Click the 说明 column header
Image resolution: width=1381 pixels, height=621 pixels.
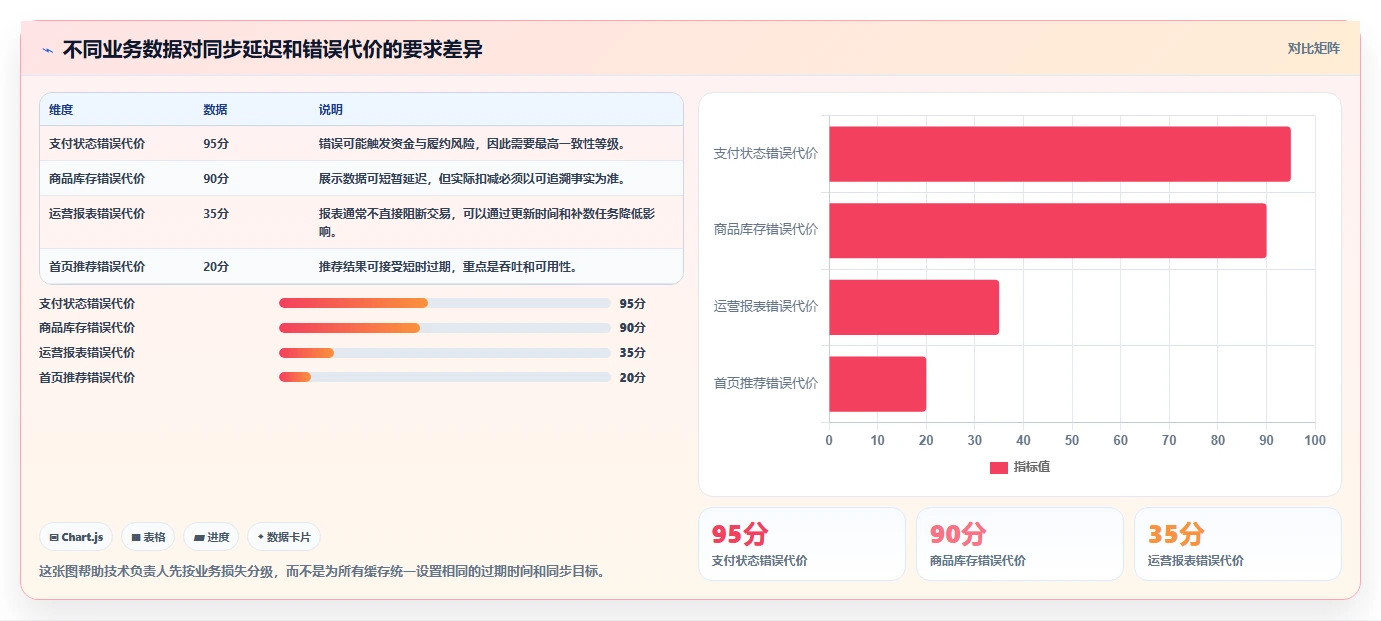331,110
